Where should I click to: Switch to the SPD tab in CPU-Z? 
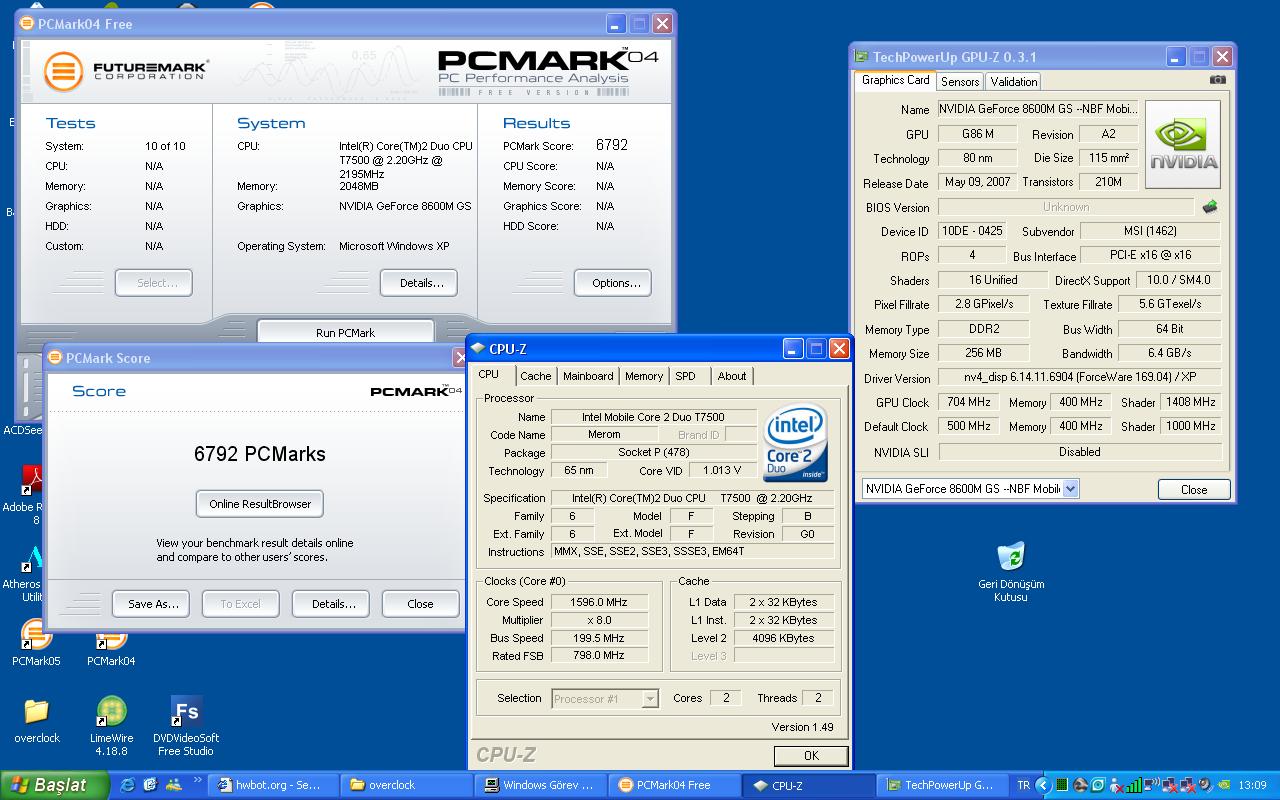click(685, 376)
